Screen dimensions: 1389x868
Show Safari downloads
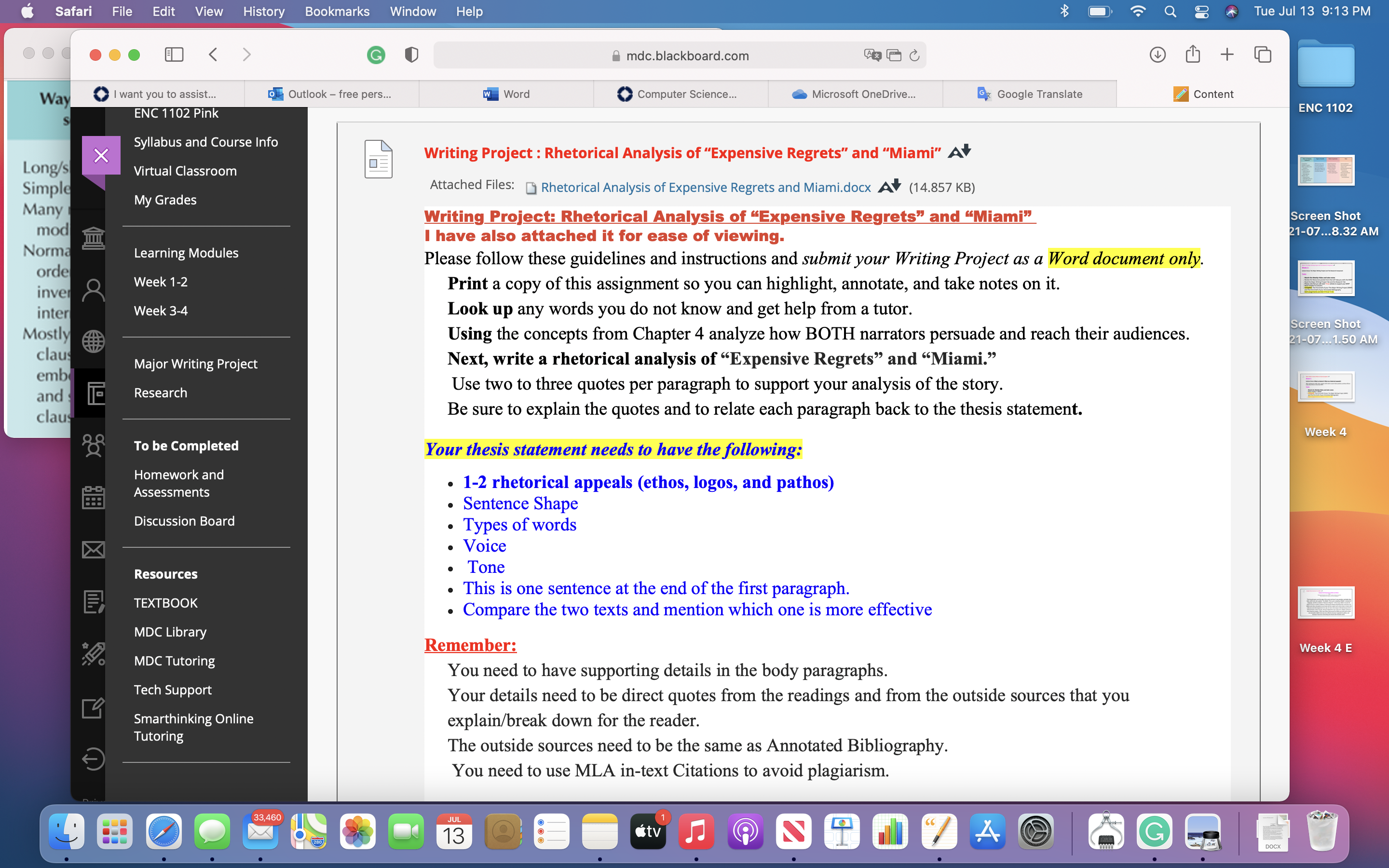1157,54
